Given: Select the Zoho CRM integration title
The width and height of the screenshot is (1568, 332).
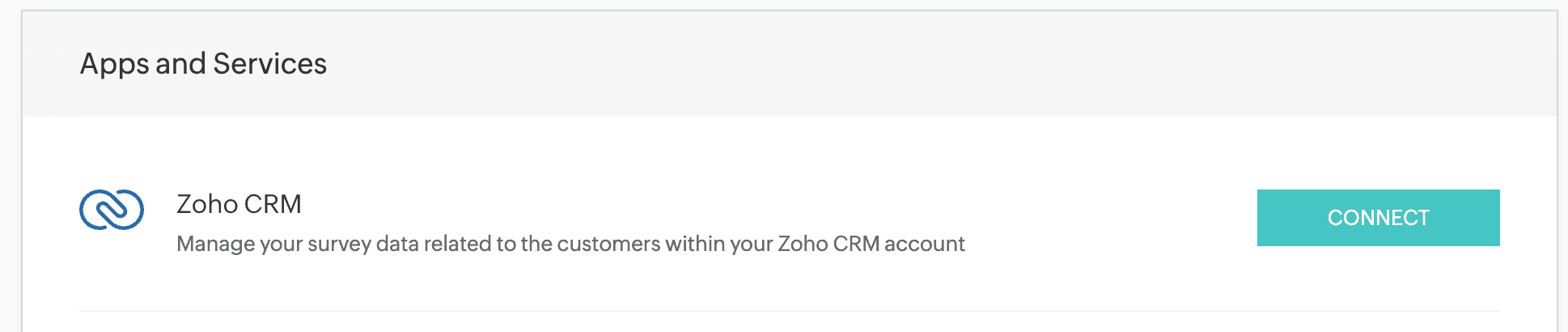Looking at the screenshot, I should pos(239,204).
